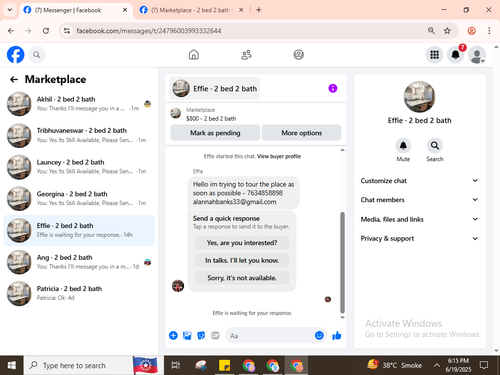The image size is (500, 375).
Task: Click More options button
Action: 302,133
